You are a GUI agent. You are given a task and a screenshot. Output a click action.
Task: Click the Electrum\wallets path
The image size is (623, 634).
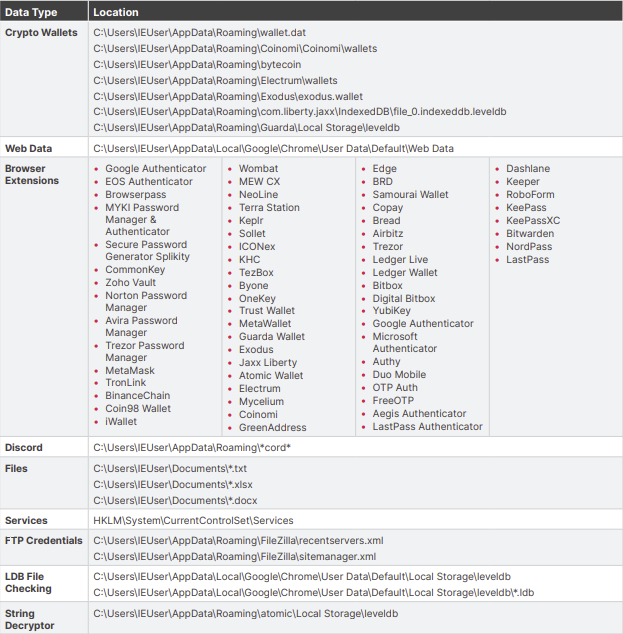pos(215,80)
